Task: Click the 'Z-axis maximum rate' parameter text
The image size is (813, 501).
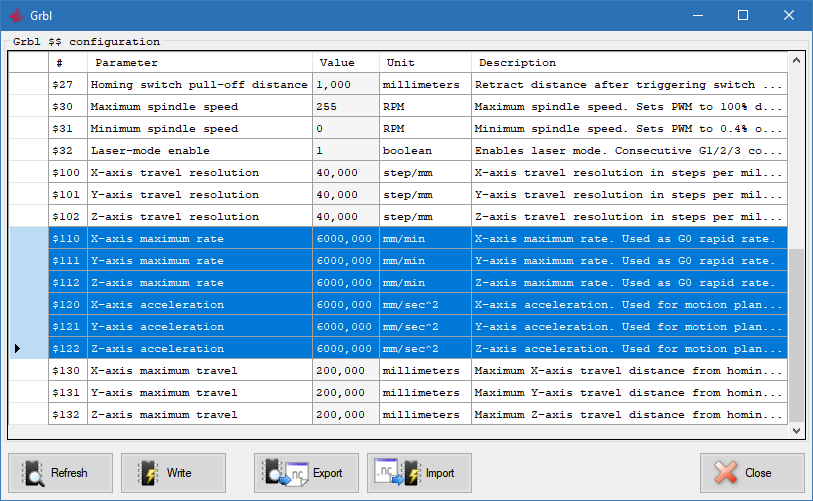Action: [157, 283]
